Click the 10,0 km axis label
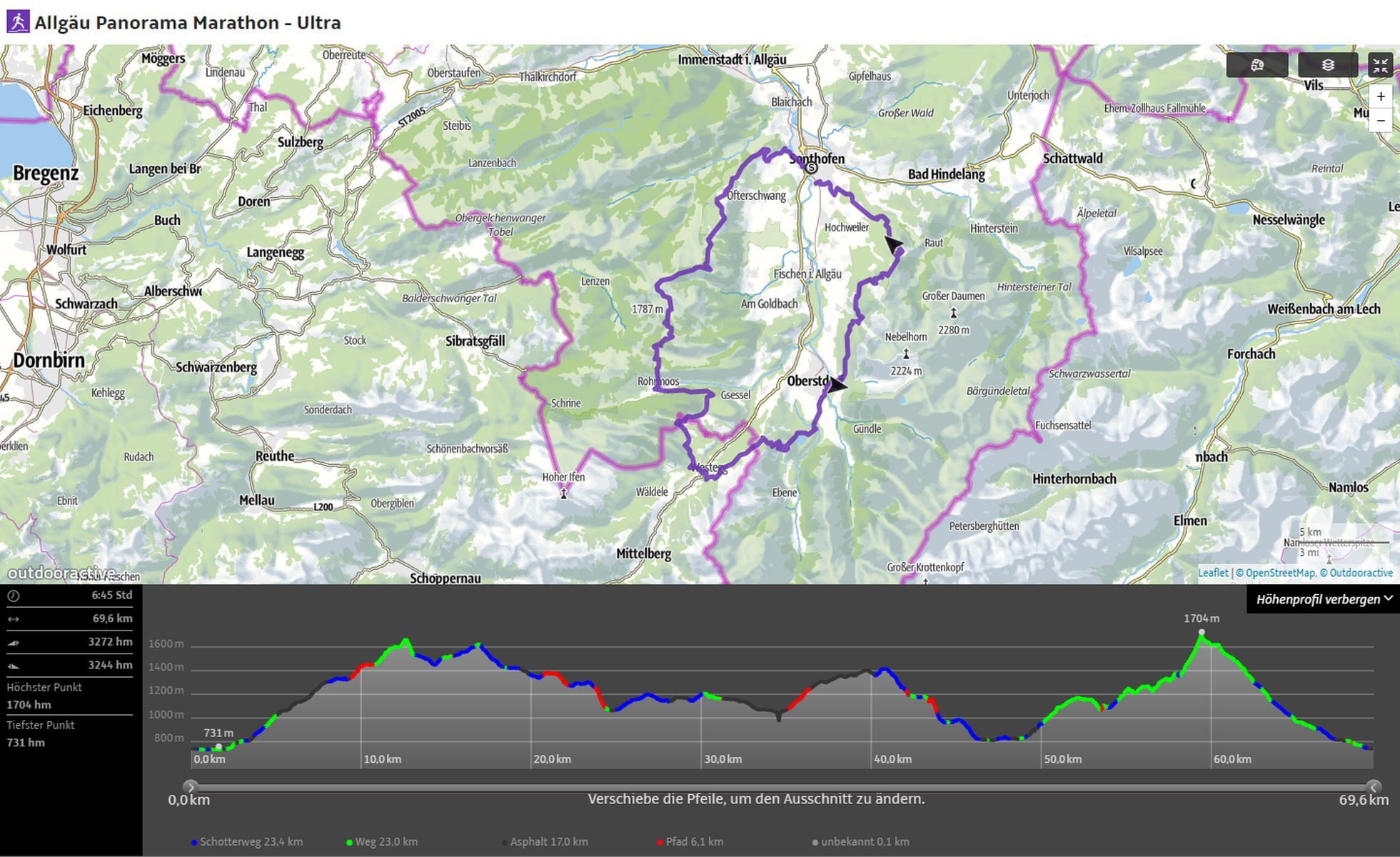Image resolution: width=1400 pixels, height=857 pixels. tap(382, 759)
